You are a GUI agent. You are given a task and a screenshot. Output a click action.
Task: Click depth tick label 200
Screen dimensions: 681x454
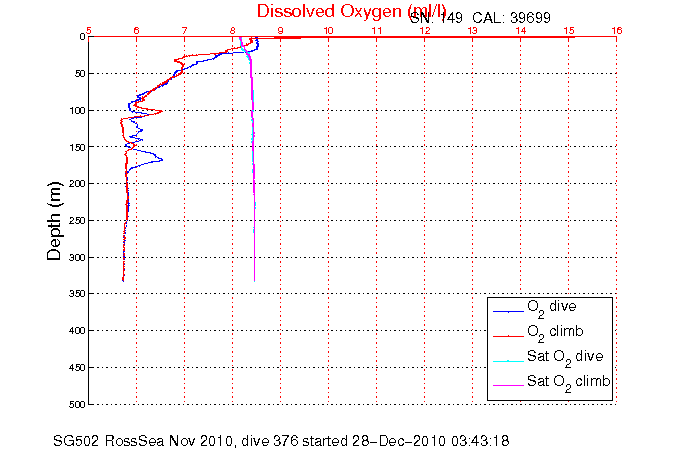tap(77, 184)
